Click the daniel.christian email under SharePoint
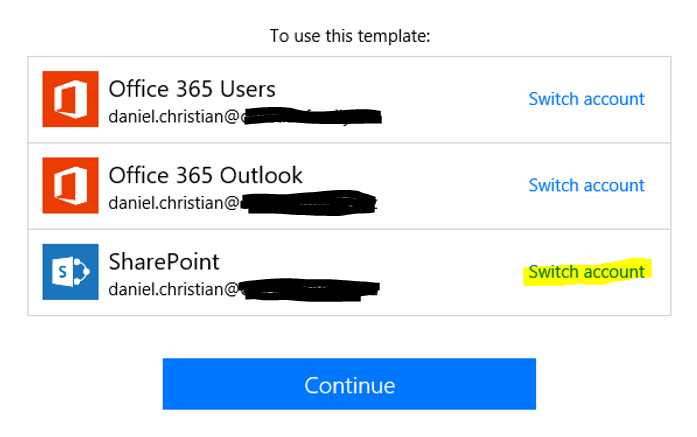This screenshot has height=437, width=697. pyautogui.click(x=244, y=289)
